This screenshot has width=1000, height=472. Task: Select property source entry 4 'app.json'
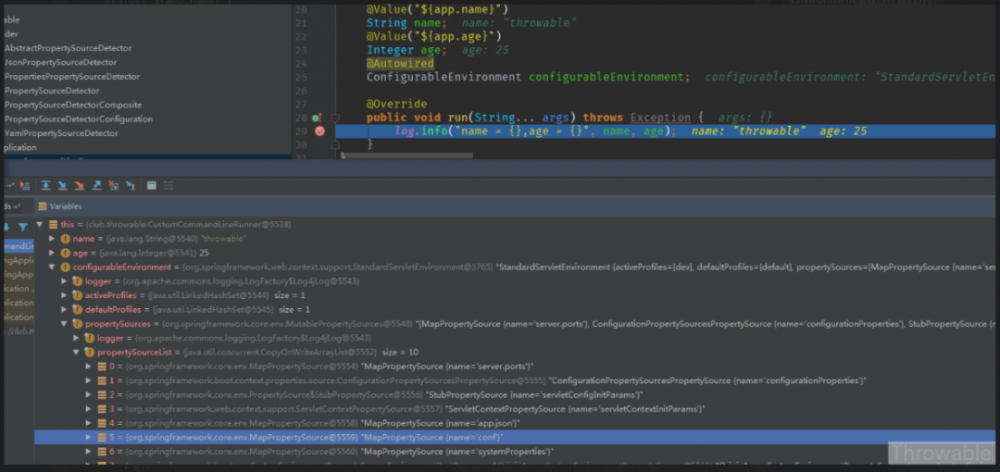(x=300, y=423)
